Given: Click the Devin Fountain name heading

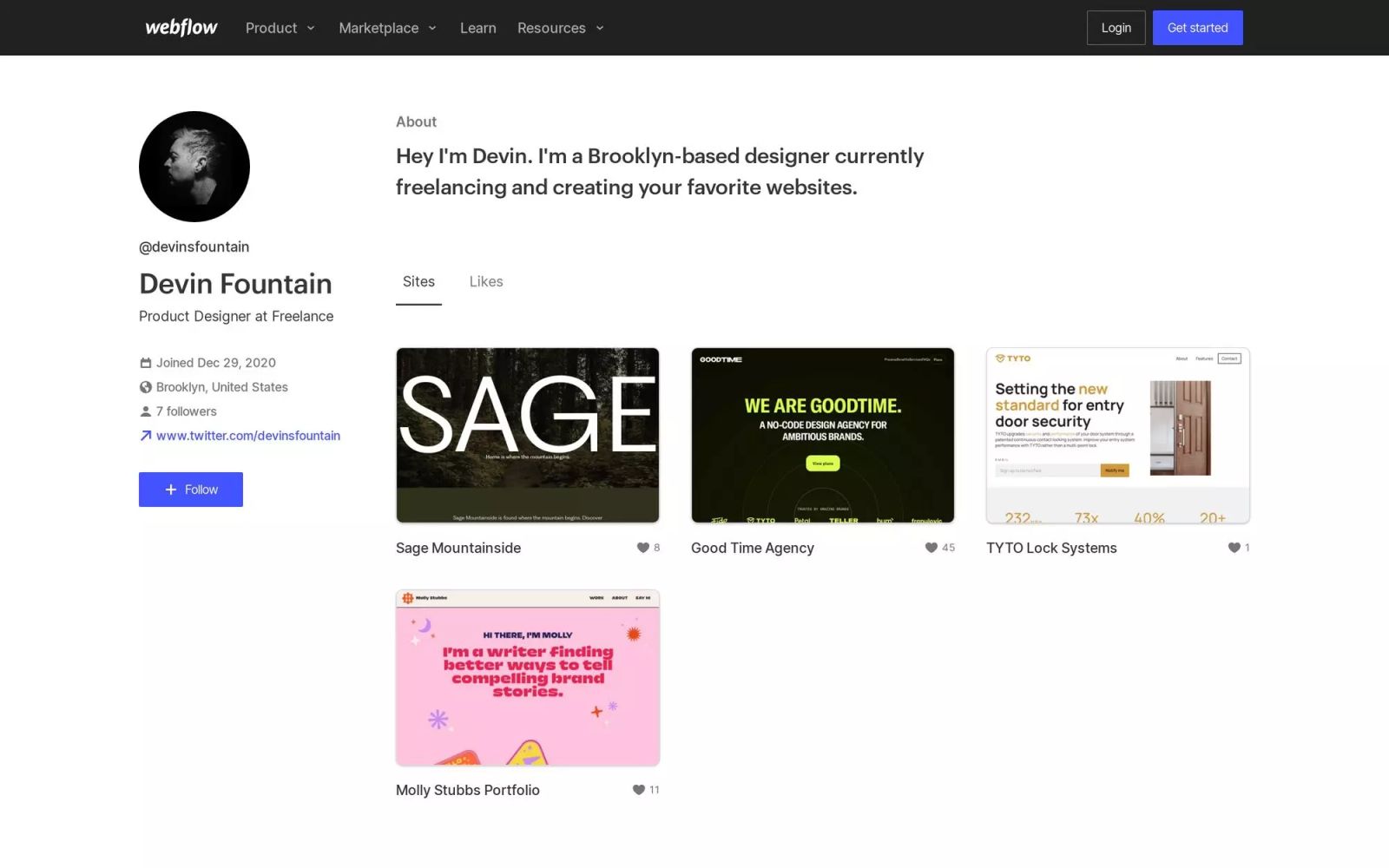Looking at the screenshot, I should tap(235, 284).
